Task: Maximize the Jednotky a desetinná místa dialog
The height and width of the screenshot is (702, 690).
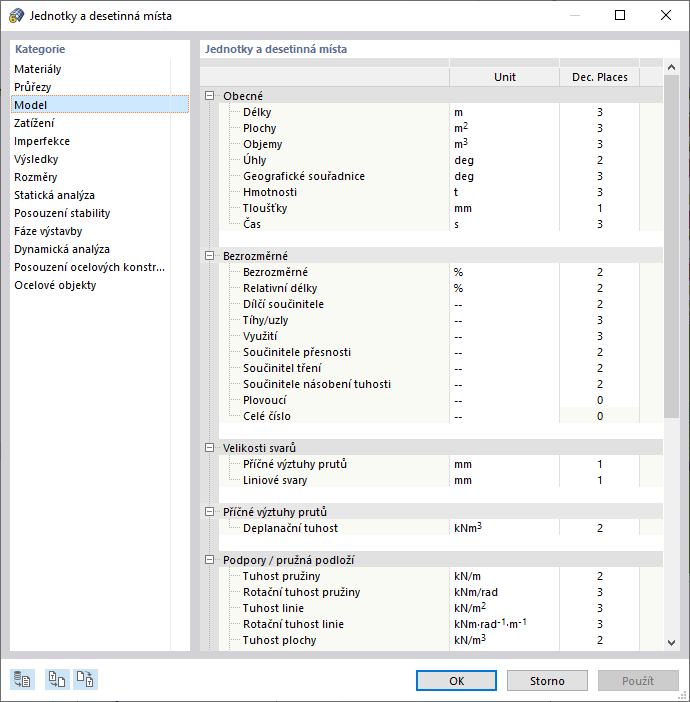Action: (620, 15)
